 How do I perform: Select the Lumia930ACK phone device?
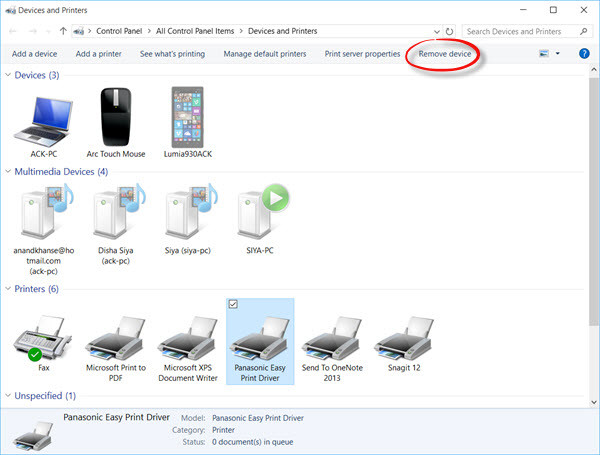click(x=188, y=117)
